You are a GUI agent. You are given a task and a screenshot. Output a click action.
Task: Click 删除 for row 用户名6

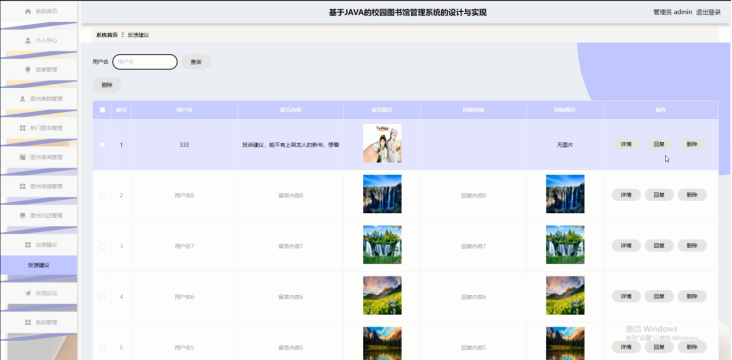coord(692,296)
